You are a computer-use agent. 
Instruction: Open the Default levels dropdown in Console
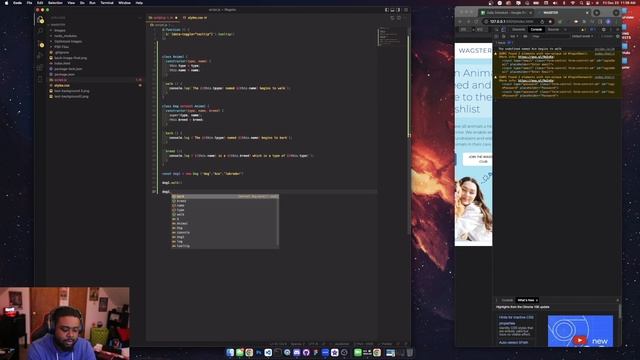581,36
